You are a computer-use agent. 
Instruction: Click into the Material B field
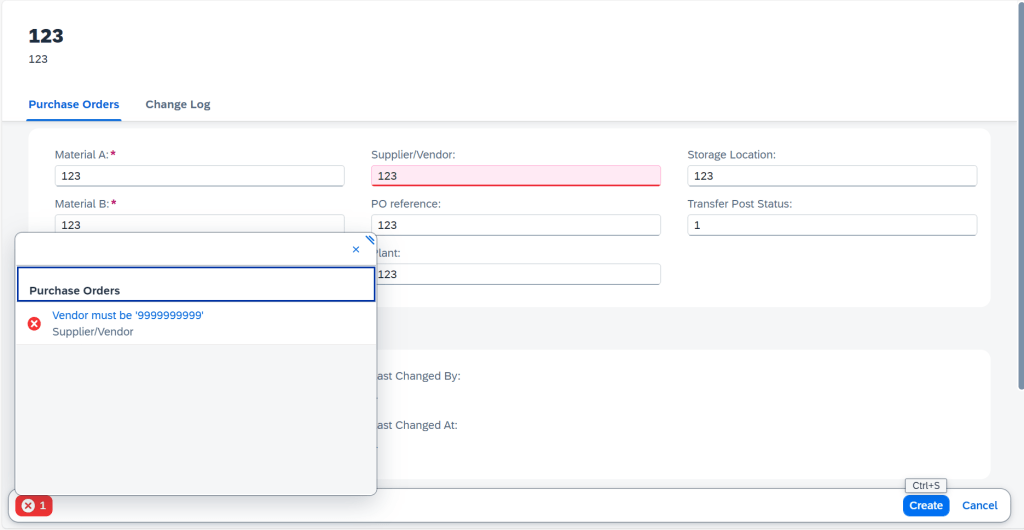point(199,224)
